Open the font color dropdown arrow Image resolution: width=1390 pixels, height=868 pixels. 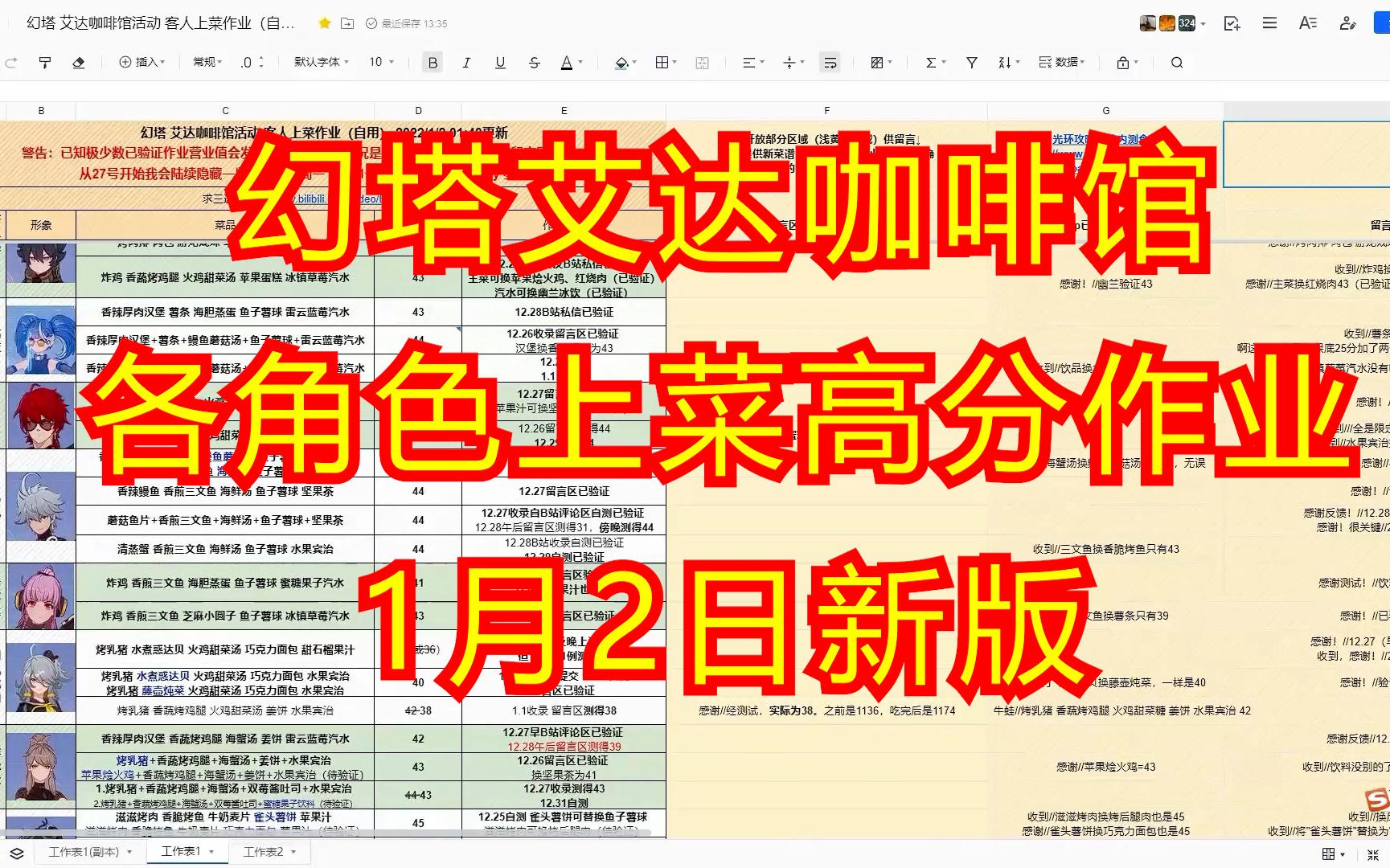580,63
